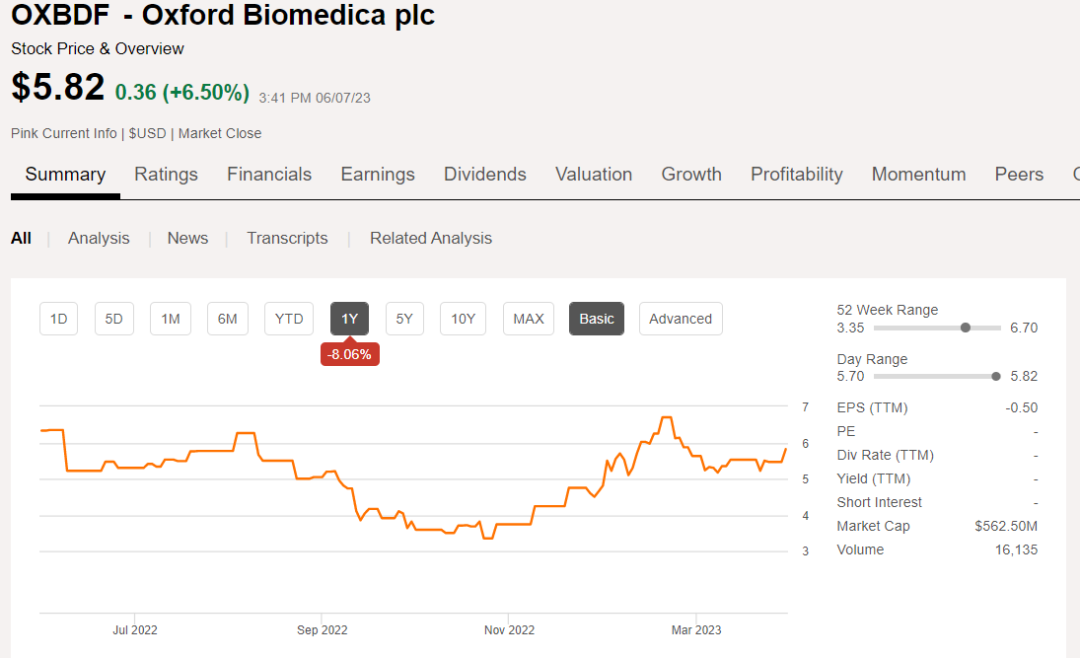1080x658 pixels.
Task: Show YTD price performance
Action: (289, 319)
